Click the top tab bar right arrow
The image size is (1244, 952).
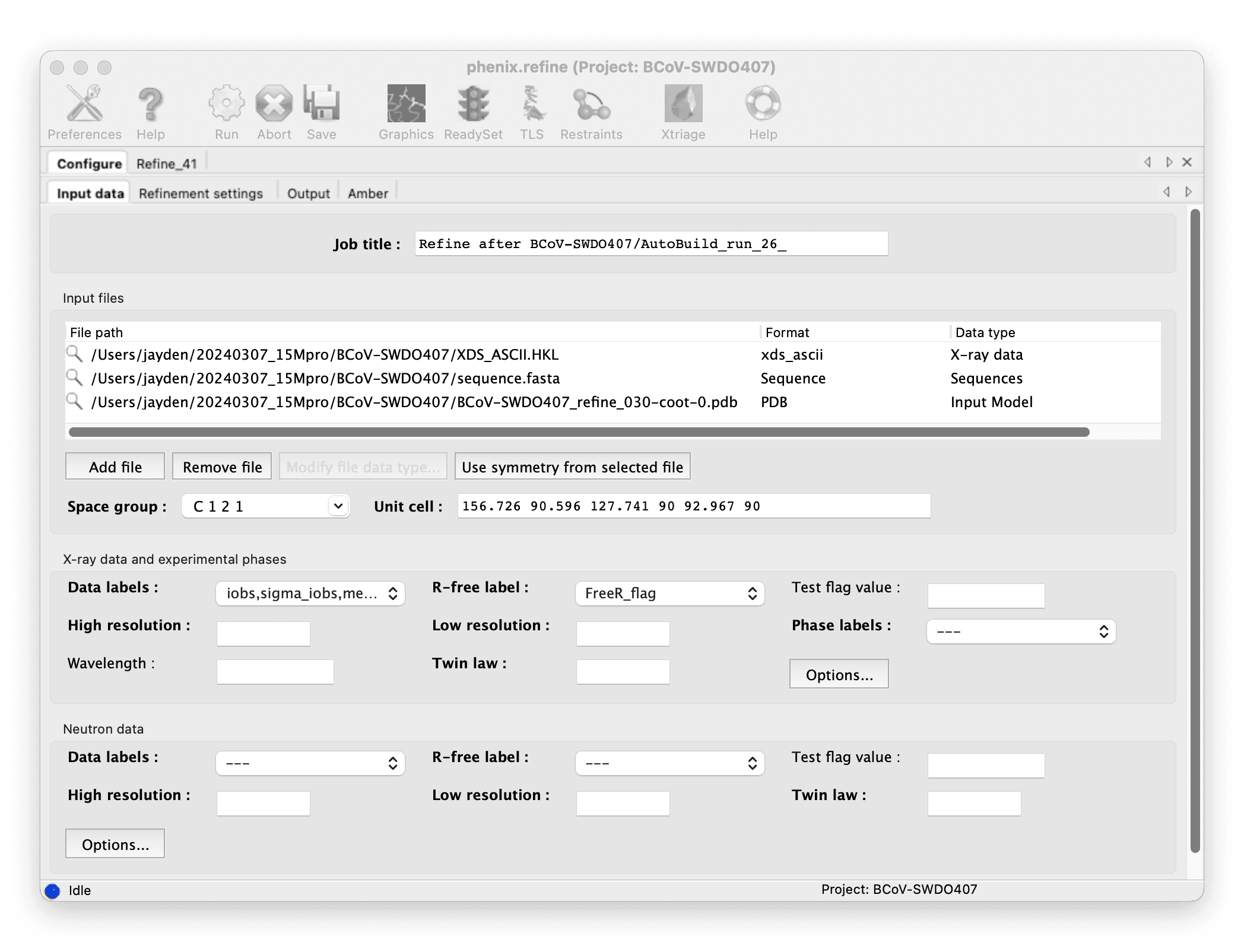point(1169,162)
